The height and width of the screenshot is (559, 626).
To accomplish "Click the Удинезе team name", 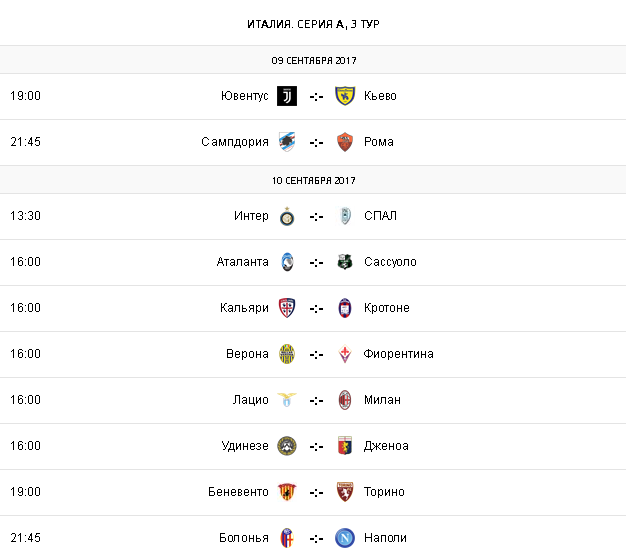I will point(245,446).
